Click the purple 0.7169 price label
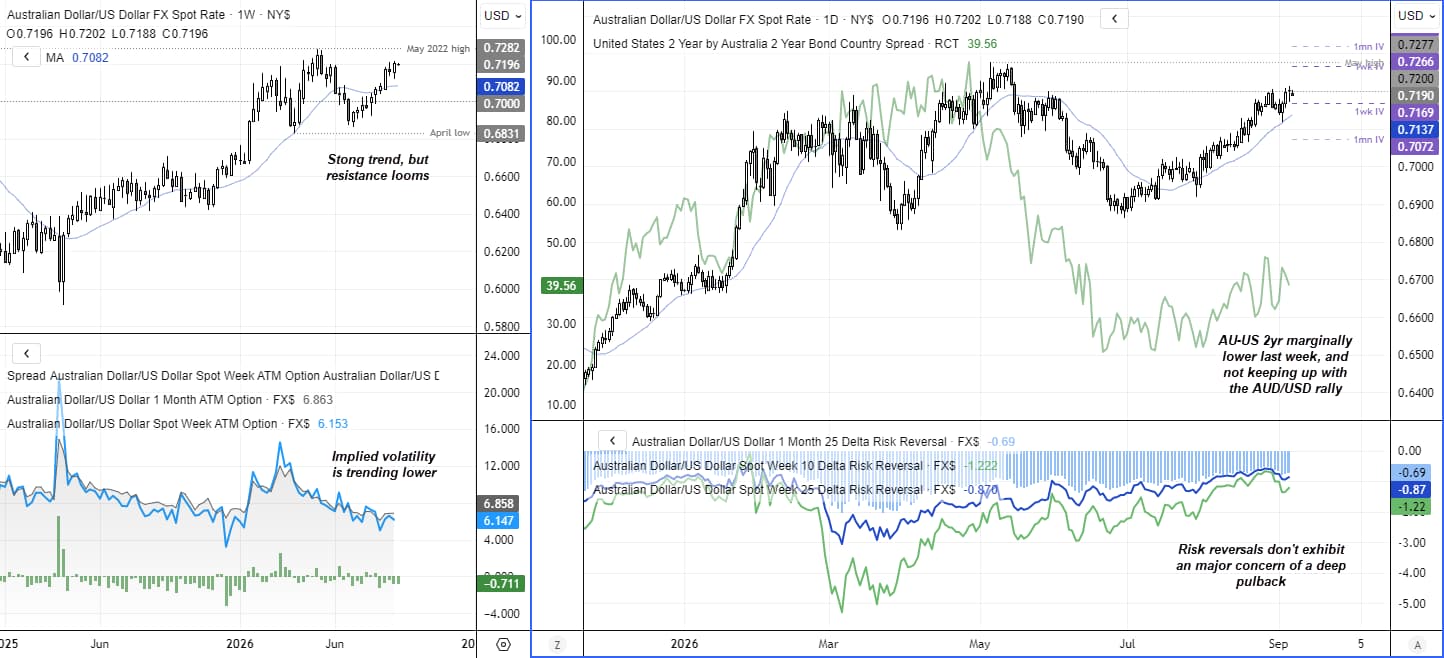 pyautogui.click(x=1414, y=112)
